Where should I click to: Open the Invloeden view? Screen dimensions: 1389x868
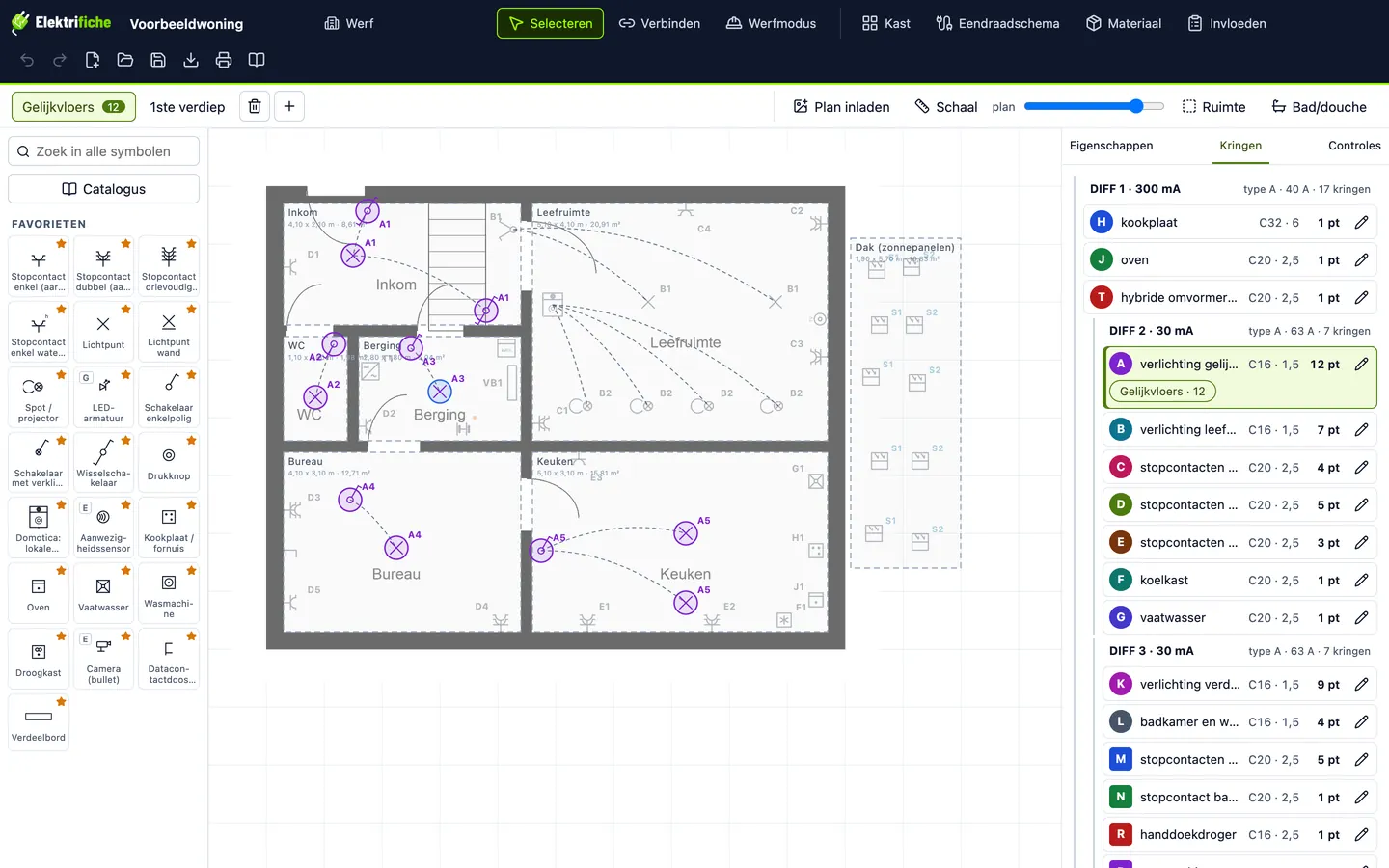pyautogui.click(x=1227, y=23)
